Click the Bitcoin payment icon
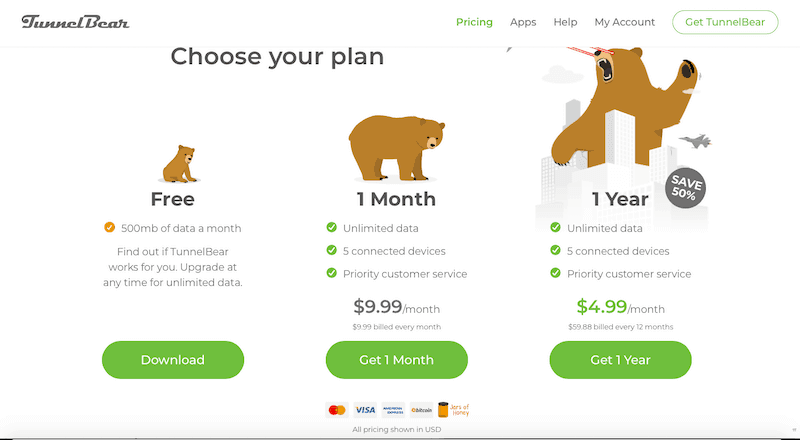The height and width of the screenshot is (440, 800). (421, 410)
